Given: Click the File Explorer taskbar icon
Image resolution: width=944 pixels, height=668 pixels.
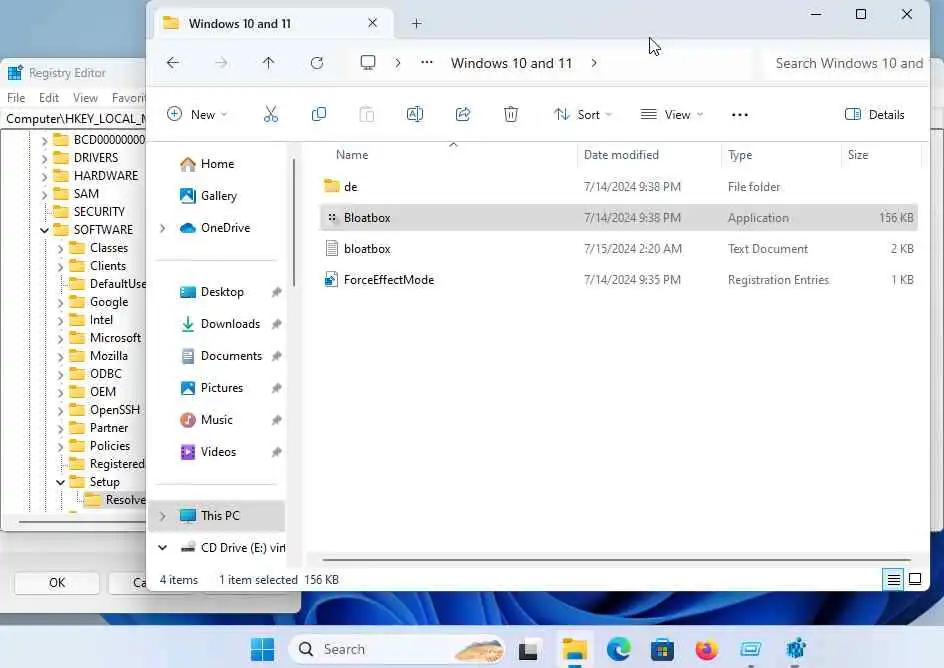Looking at the screenshot, I should click(574, 649).
